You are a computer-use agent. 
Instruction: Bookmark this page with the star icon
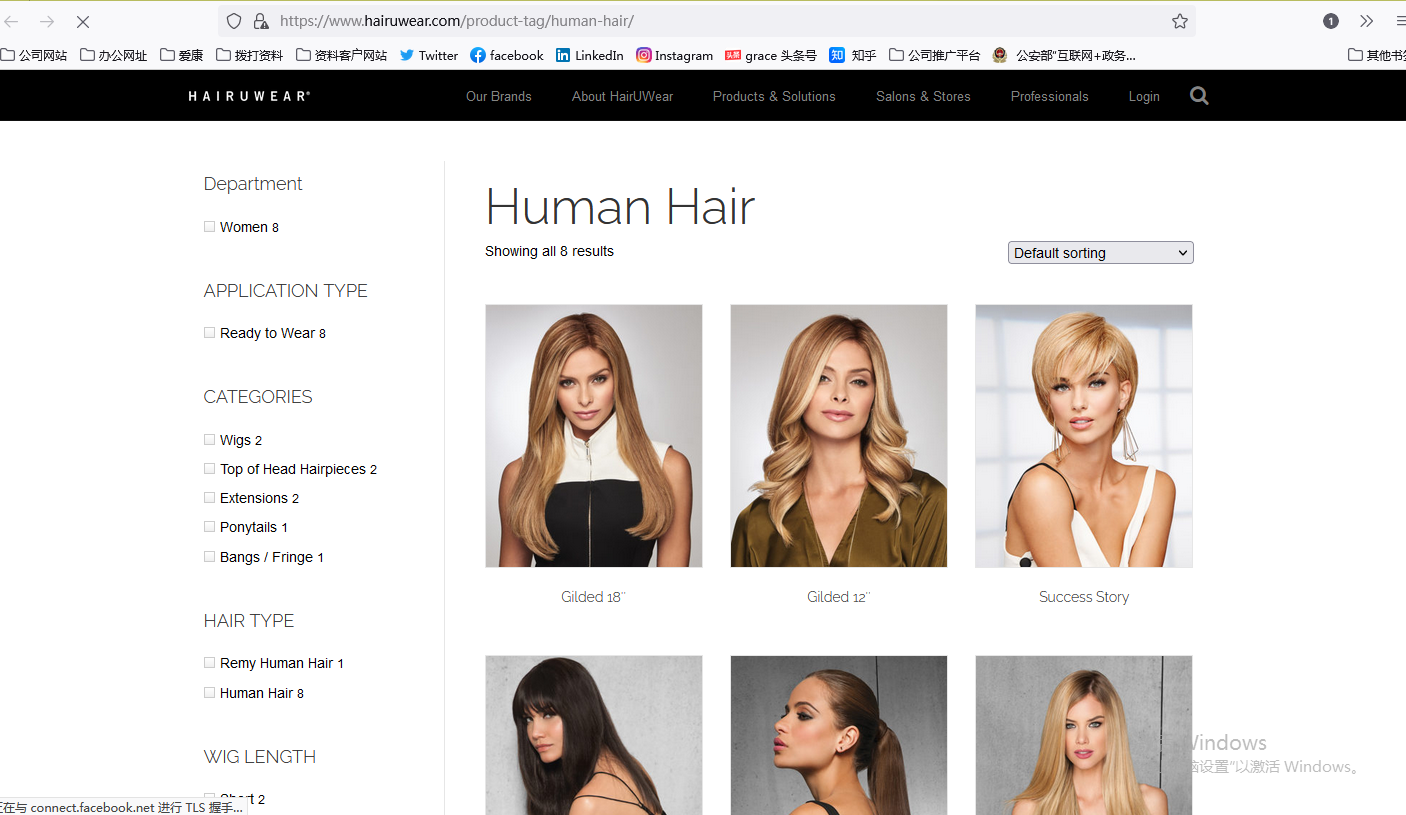coord(1180,21)
